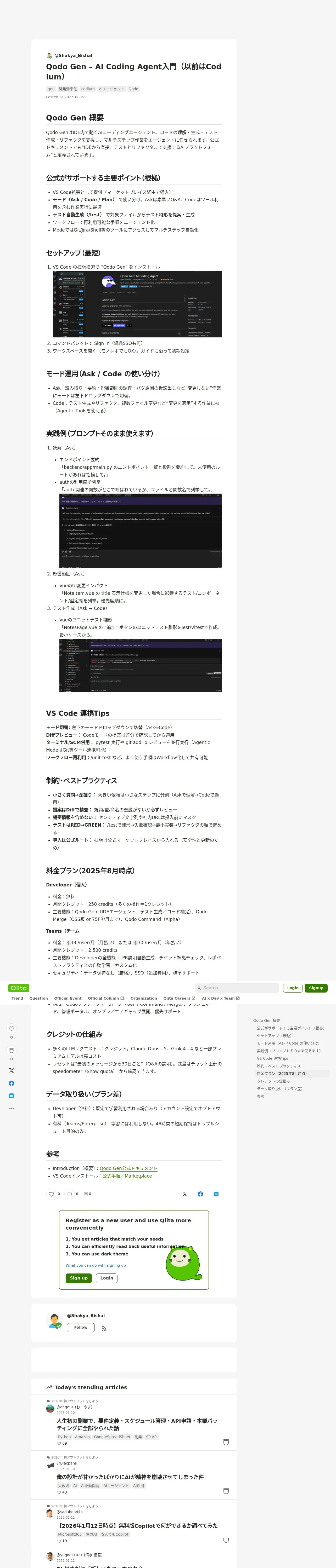Screen dimensions: 336x1568
Task: Open the Organization tab
Action: pos(143,998)
